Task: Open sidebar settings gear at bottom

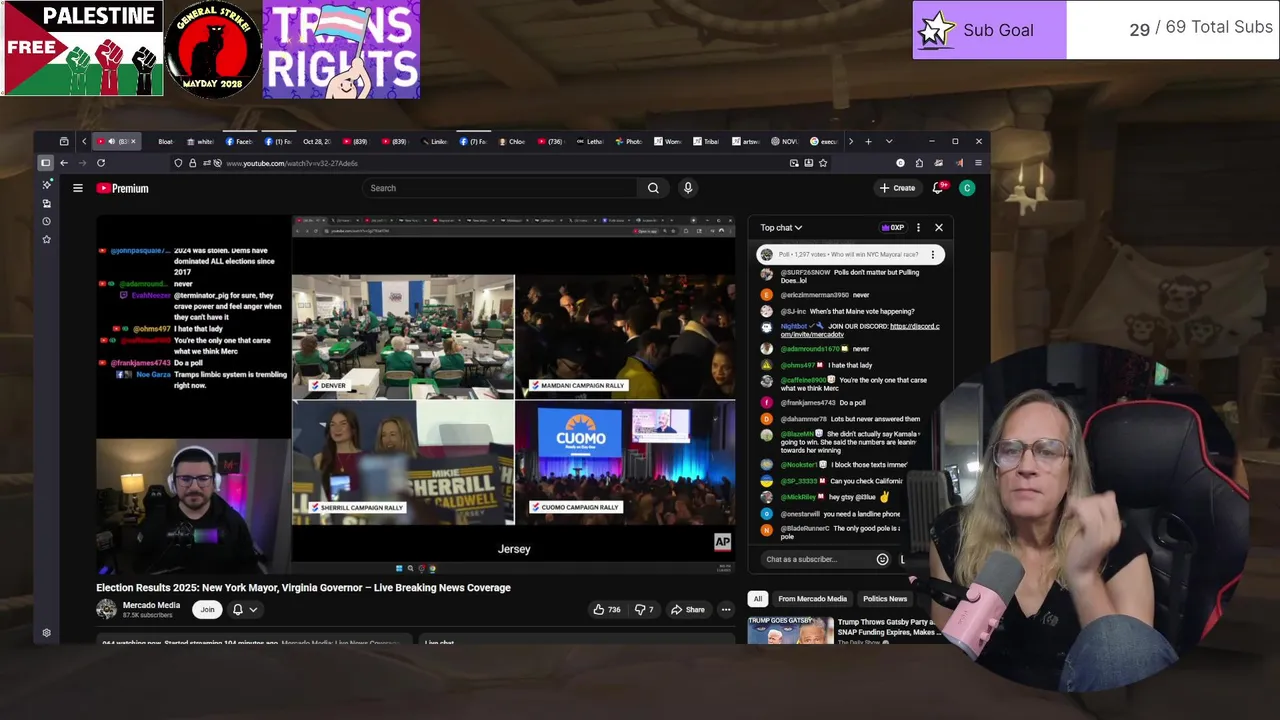Action: tap(46, 633)
